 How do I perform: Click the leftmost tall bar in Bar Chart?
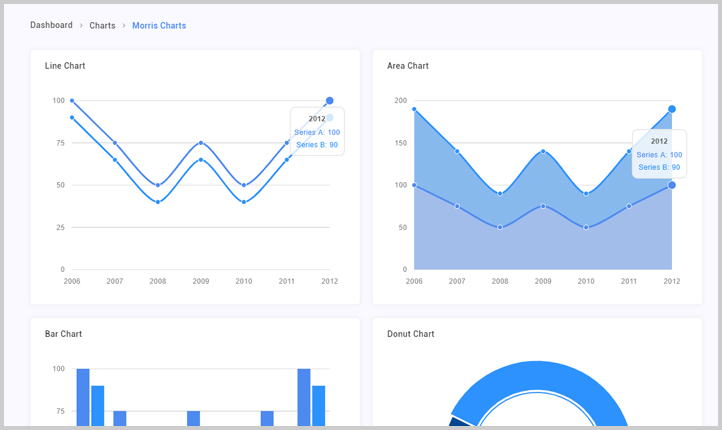tap(83, 397)
